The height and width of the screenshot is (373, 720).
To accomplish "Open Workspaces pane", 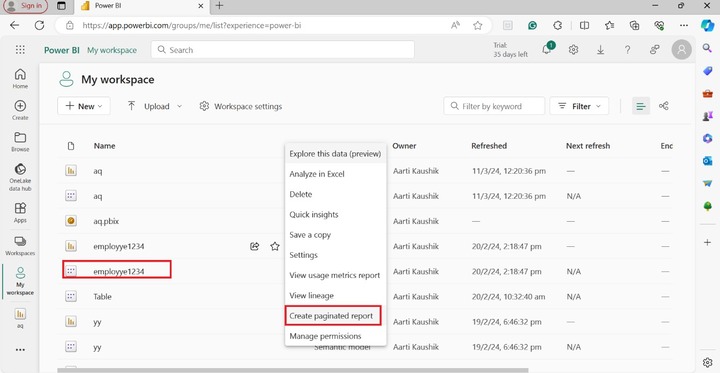I will [x=20, y=246].
